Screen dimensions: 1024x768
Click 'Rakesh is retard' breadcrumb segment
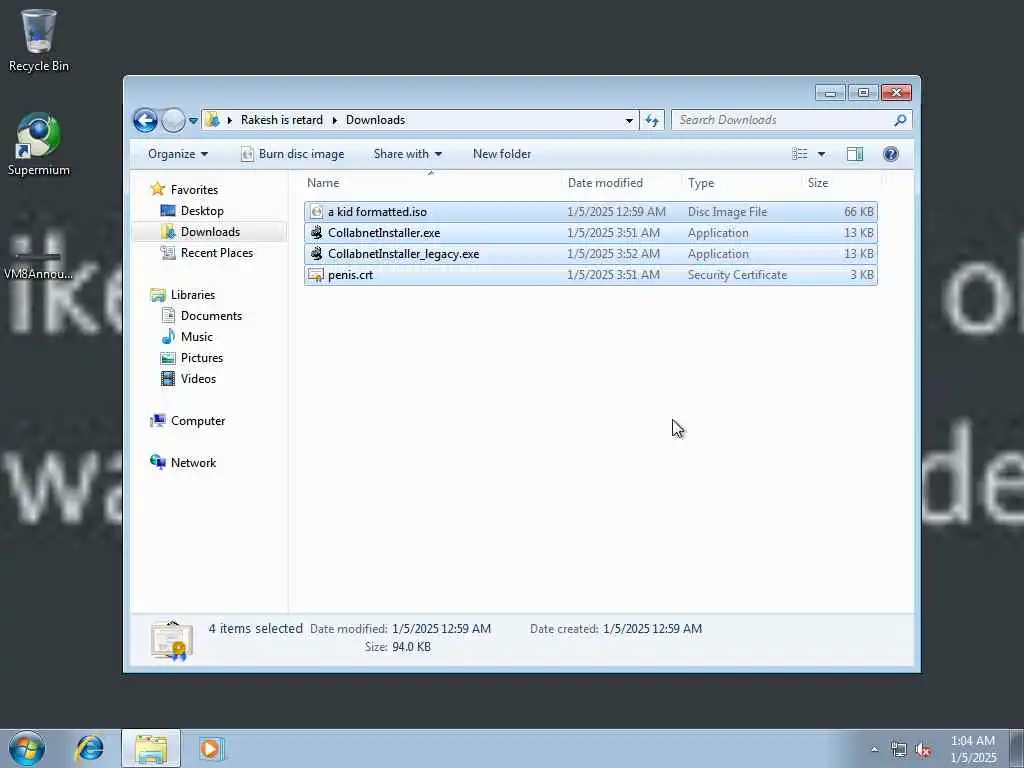pos(281,120)
